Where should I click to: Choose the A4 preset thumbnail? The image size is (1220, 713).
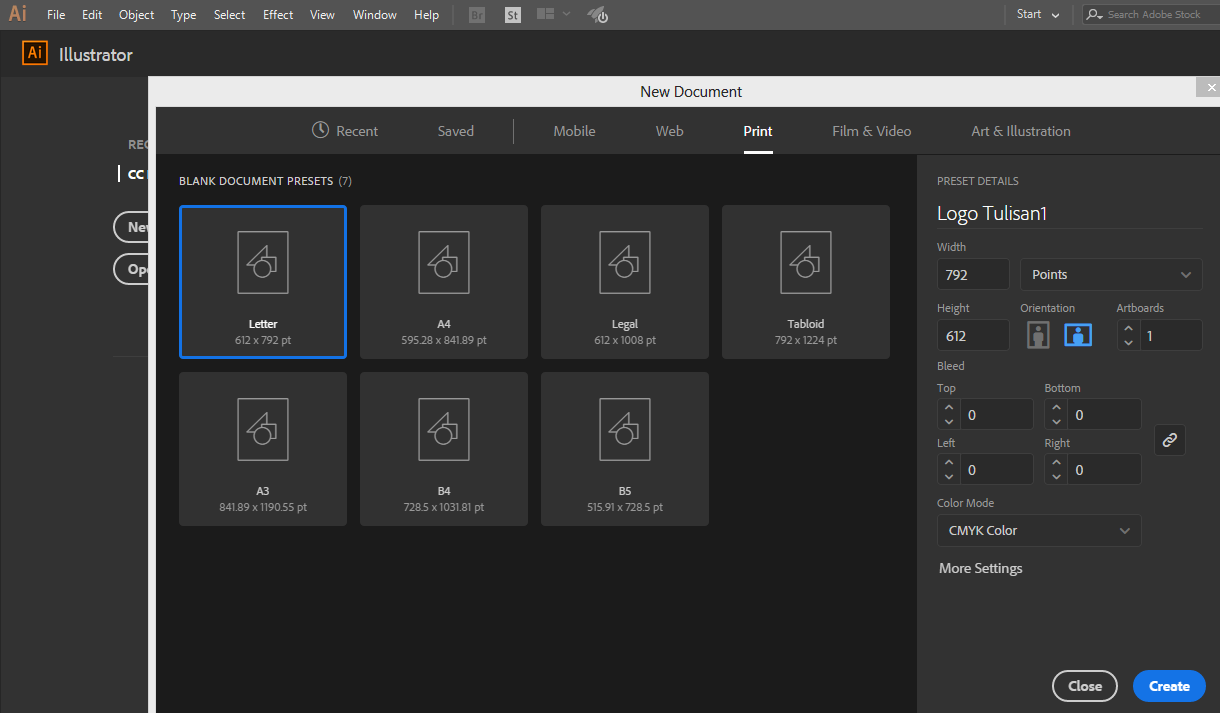click(444, 282)
